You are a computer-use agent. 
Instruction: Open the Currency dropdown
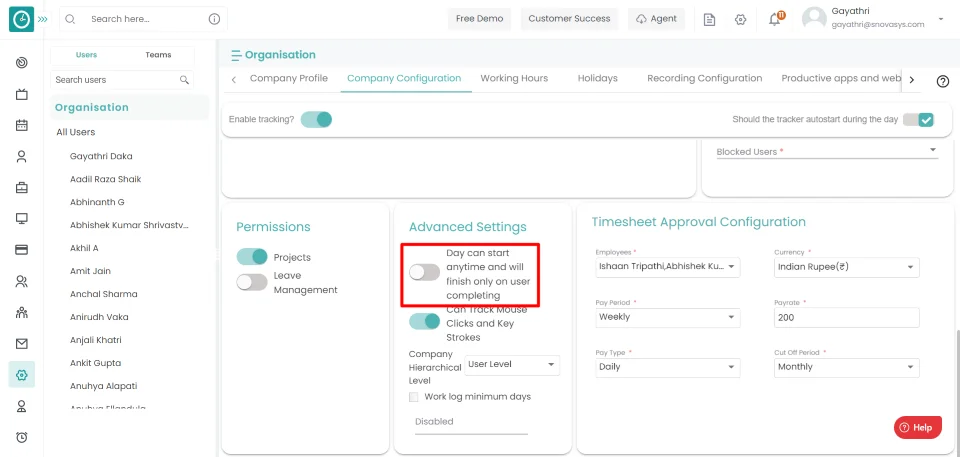(x=846, y=267)
